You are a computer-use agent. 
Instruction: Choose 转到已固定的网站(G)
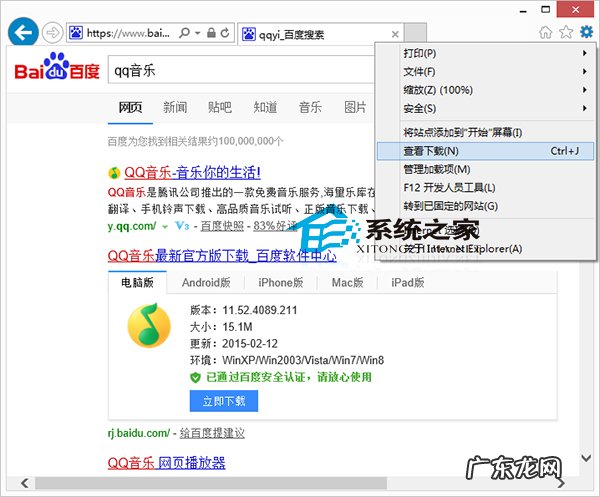pyautogui.click(x=485, y=206)
